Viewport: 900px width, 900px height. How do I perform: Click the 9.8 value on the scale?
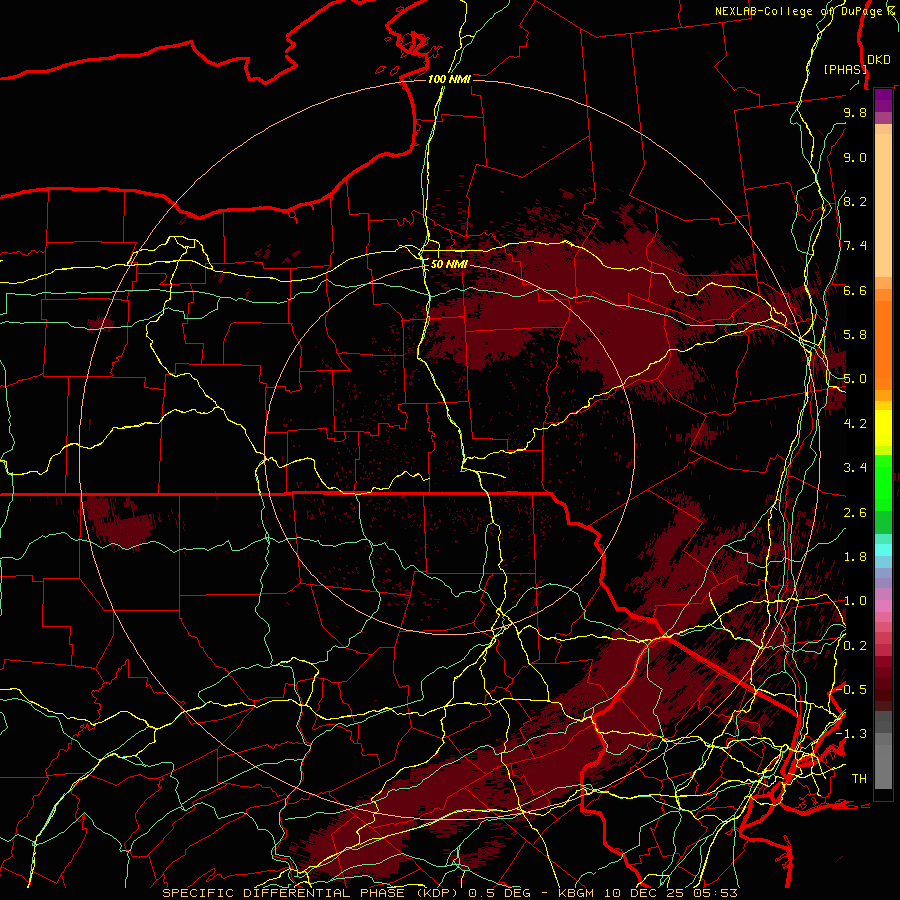pos(855,113)
